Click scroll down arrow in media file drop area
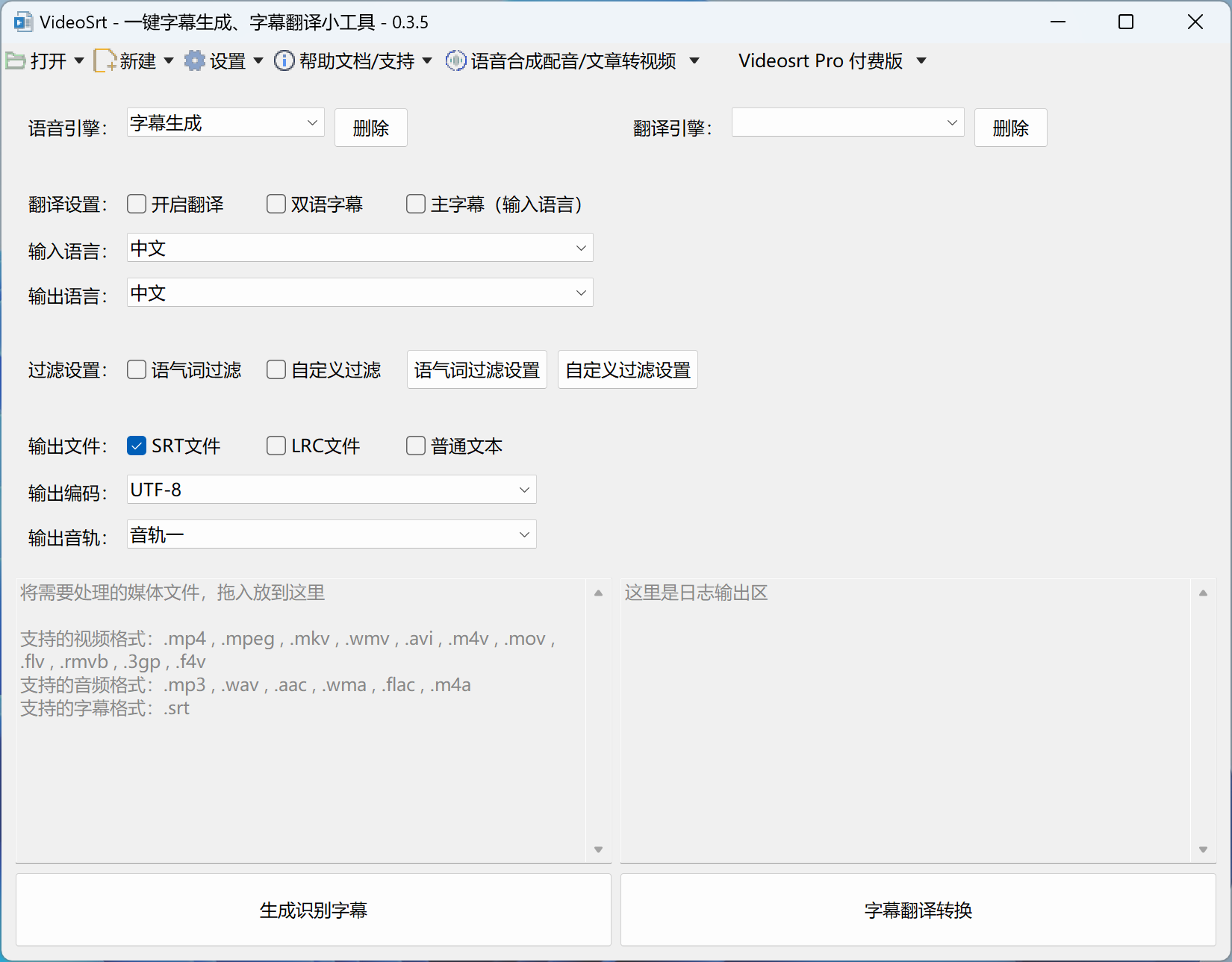1232x962 pixels. coord(598,849)
